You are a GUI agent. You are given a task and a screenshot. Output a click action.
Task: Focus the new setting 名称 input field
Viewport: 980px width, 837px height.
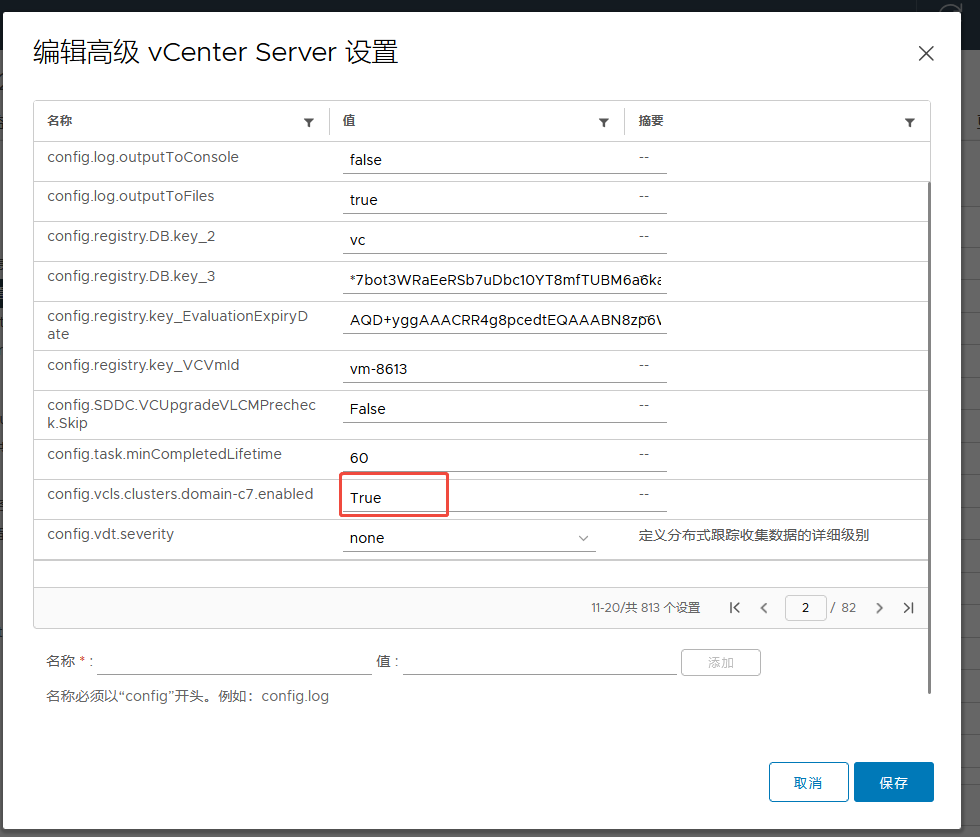pyautogui.click(x=234, y=662)
